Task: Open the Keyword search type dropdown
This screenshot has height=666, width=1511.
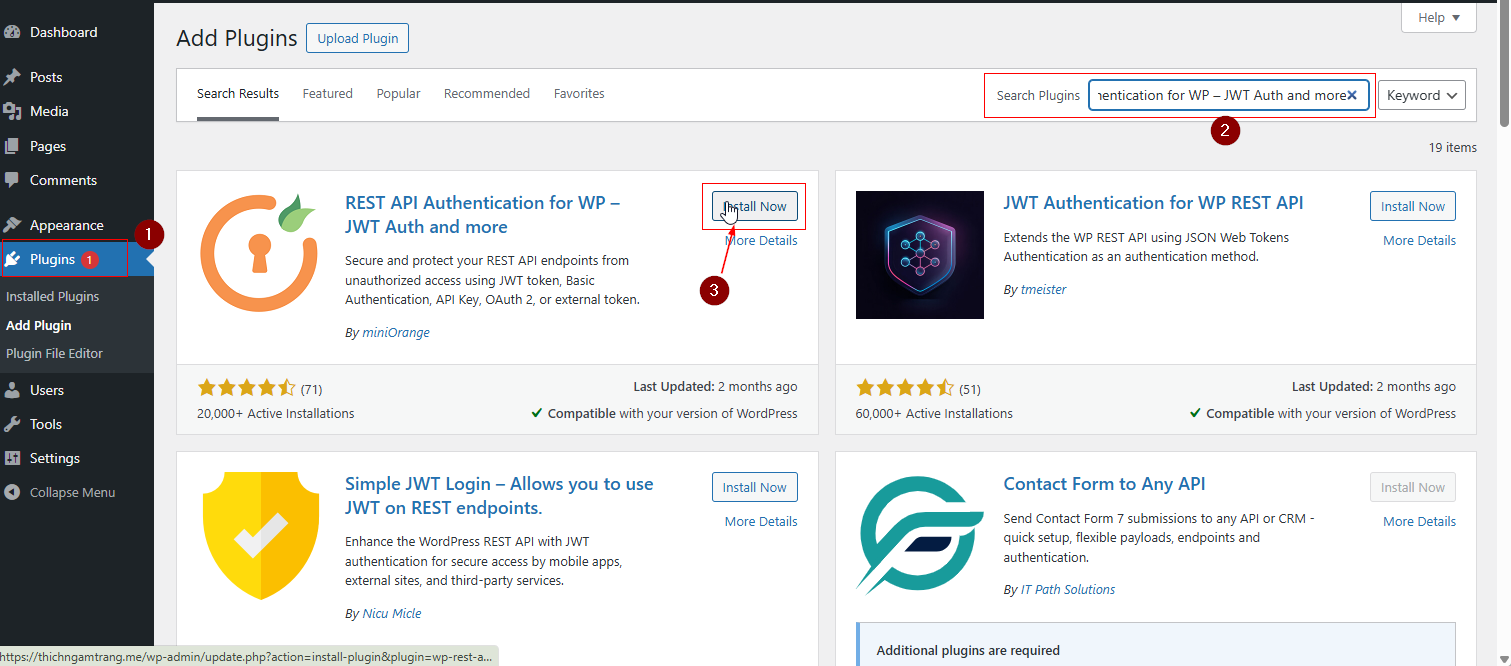Action: pyautogui.click(x=1421, y=95)
